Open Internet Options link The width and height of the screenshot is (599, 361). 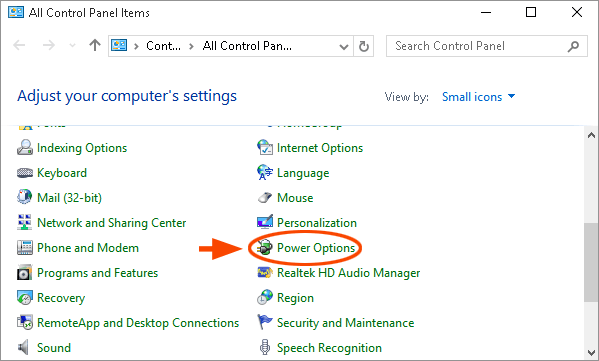[320, 148]
